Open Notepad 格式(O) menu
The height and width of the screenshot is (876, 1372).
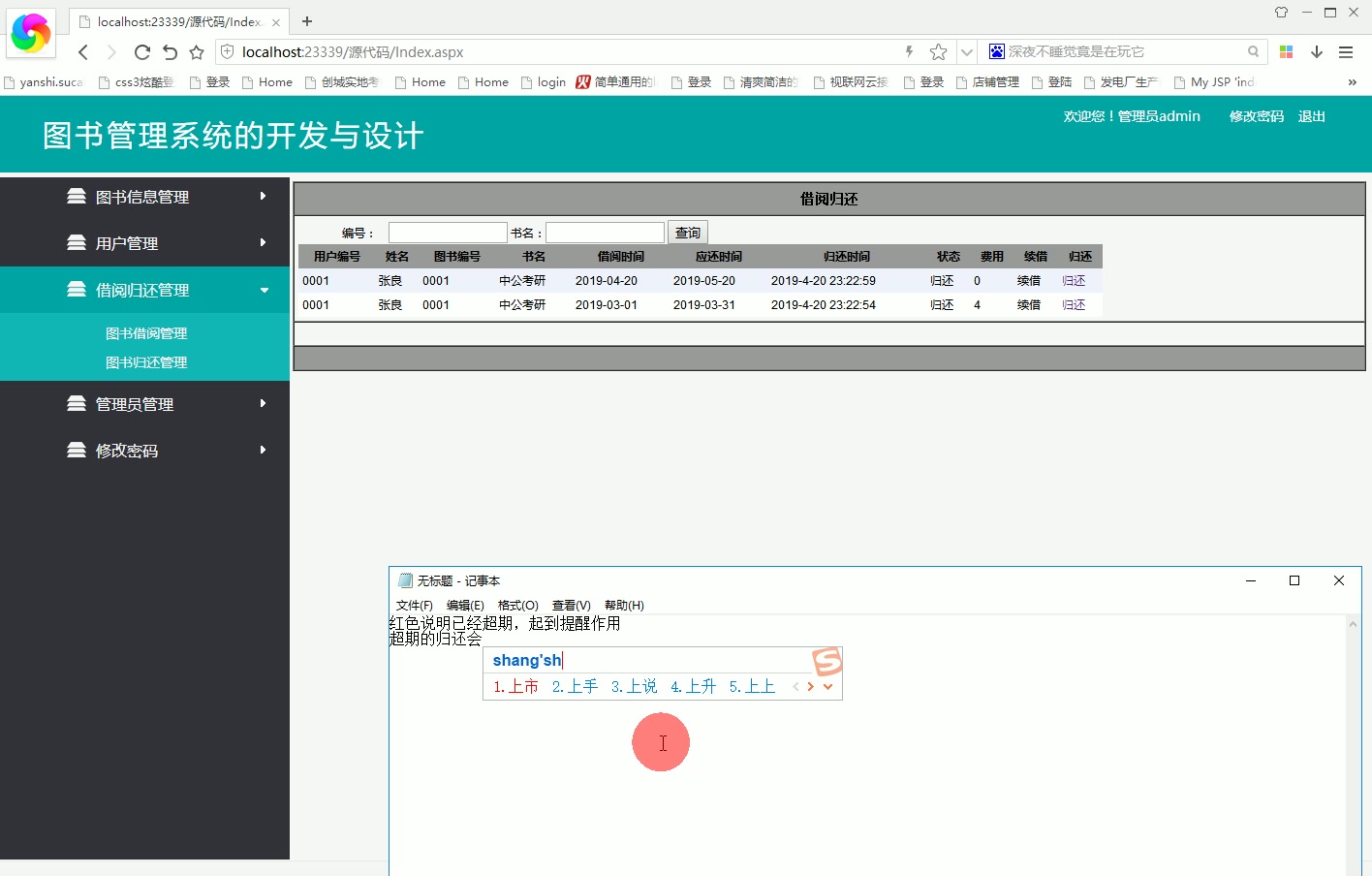[518, 606]
